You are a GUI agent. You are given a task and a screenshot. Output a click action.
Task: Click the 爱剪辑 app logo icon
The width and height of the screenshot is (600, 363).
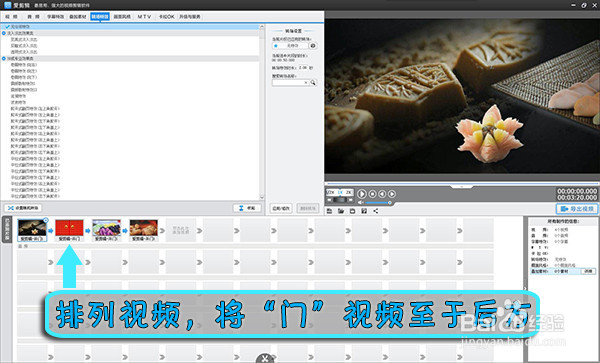[8, 5]
